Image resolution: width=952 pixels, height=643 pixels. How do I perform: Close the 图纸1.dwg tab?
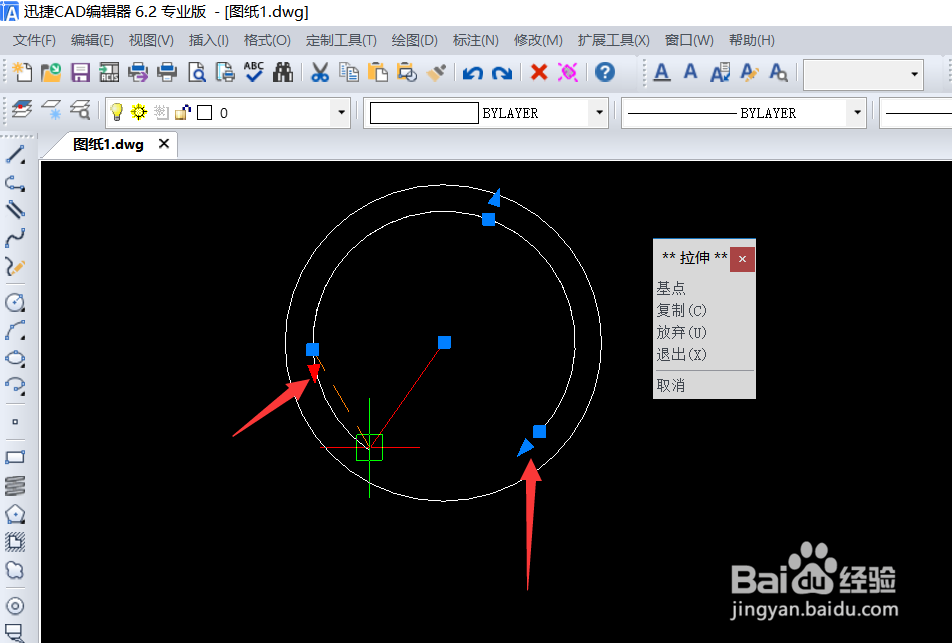pyautogui.click(x=163, y=144)
